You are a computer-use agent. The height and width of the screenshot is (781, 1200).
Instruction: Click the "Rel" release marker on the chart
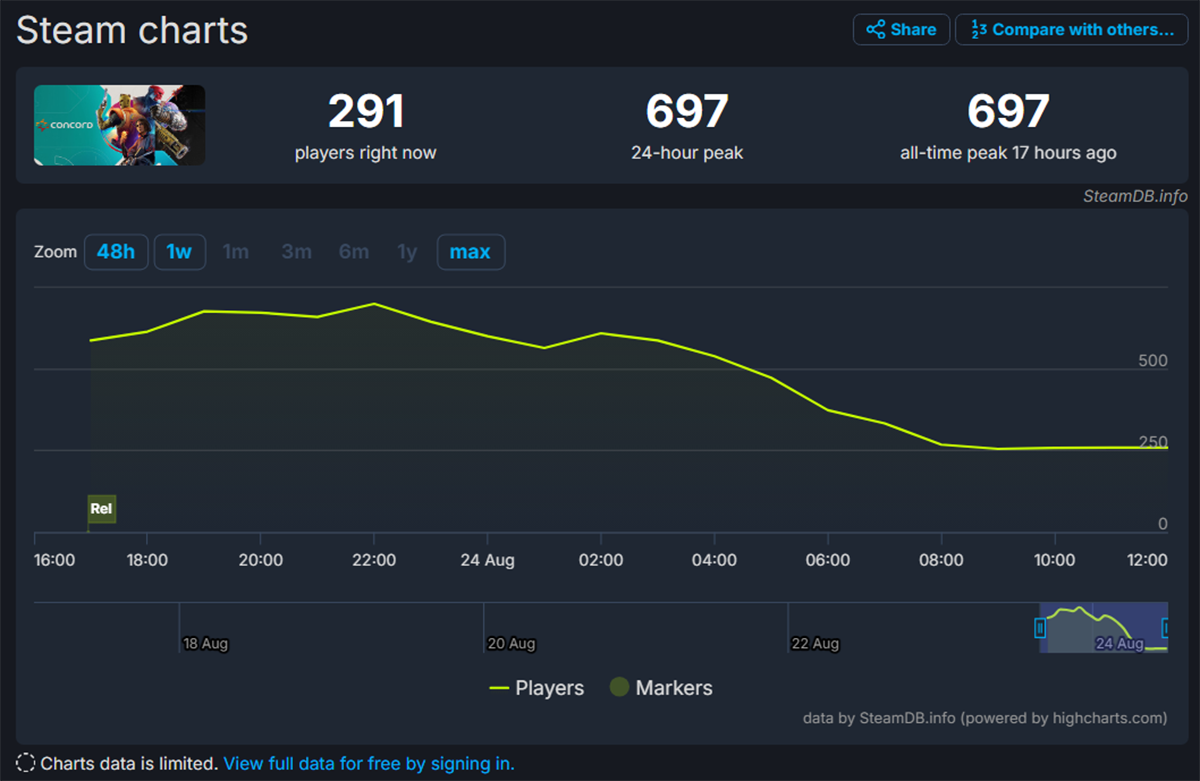pyautogui.click(x=101, y=509)
